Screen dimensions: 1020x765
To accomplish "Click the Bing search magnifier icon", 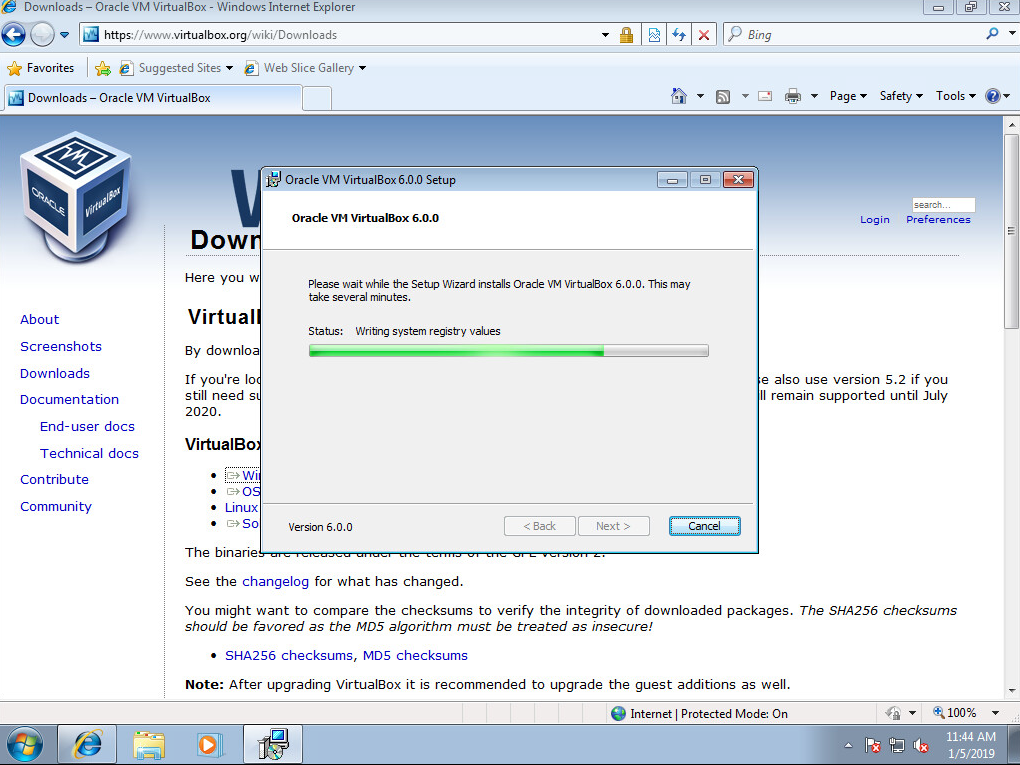I will pos(992,33).
